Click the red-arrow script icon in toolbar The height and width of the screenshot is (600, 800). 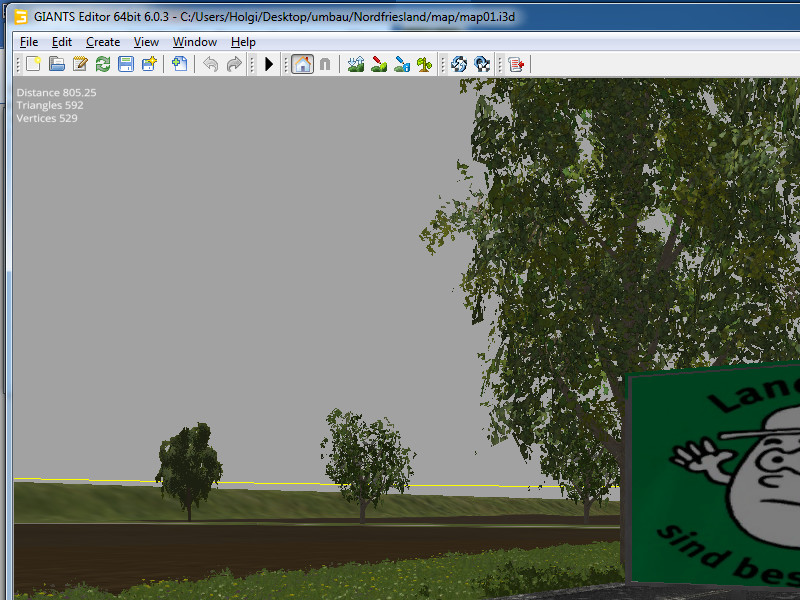click(x=516, y=64)
